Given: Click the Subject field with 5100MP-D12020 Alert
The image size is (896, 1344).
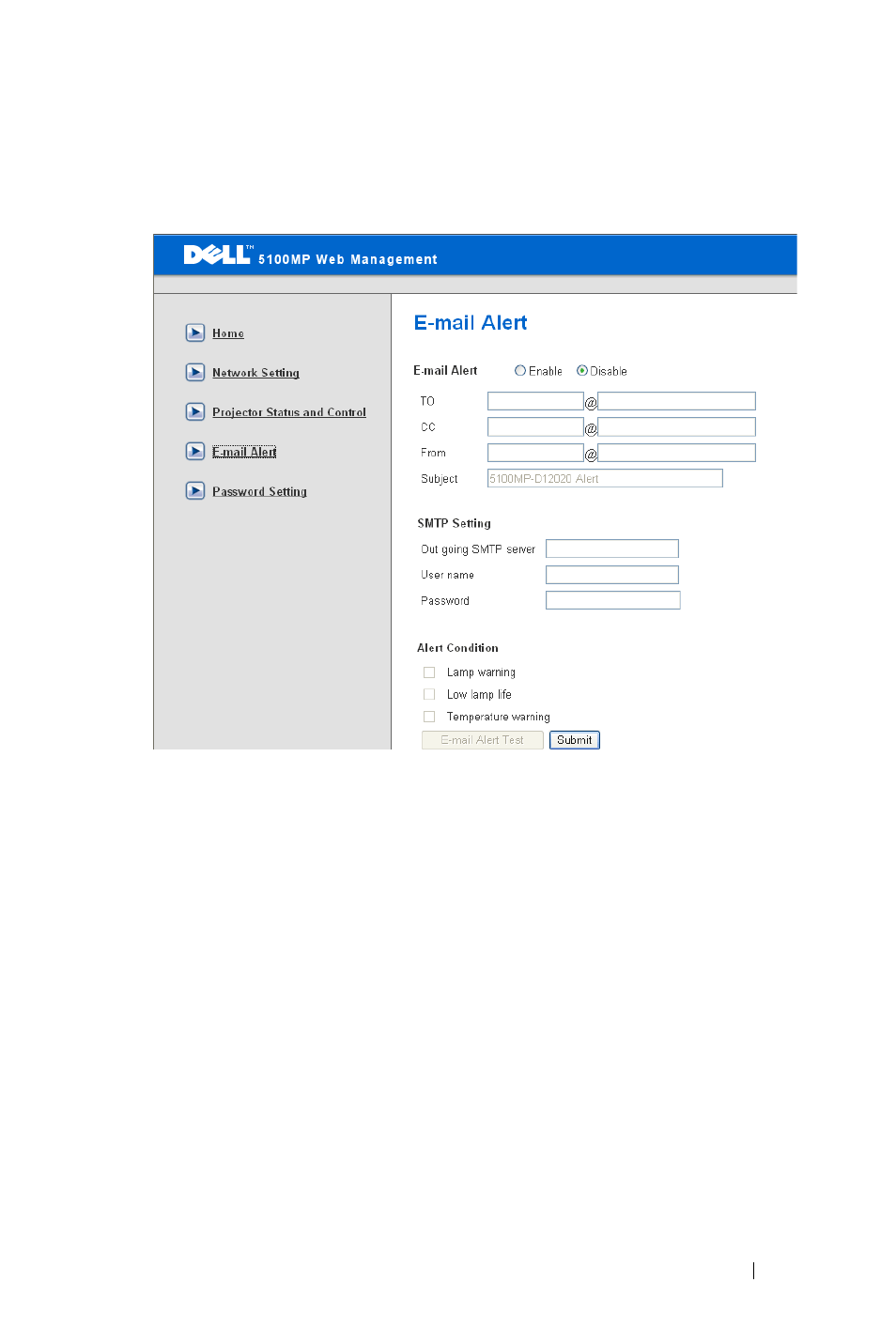Looking at the screenshot, I should point(605,478).
